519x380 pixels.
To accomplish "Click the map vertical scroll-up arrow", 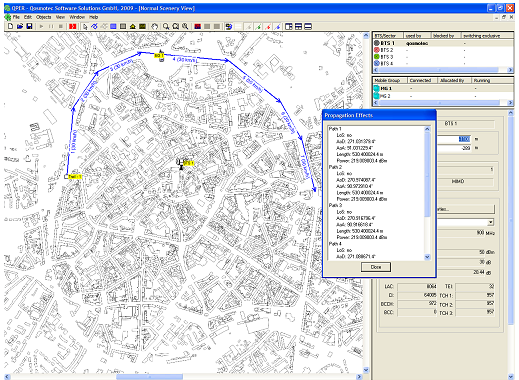I will point(366,35).
